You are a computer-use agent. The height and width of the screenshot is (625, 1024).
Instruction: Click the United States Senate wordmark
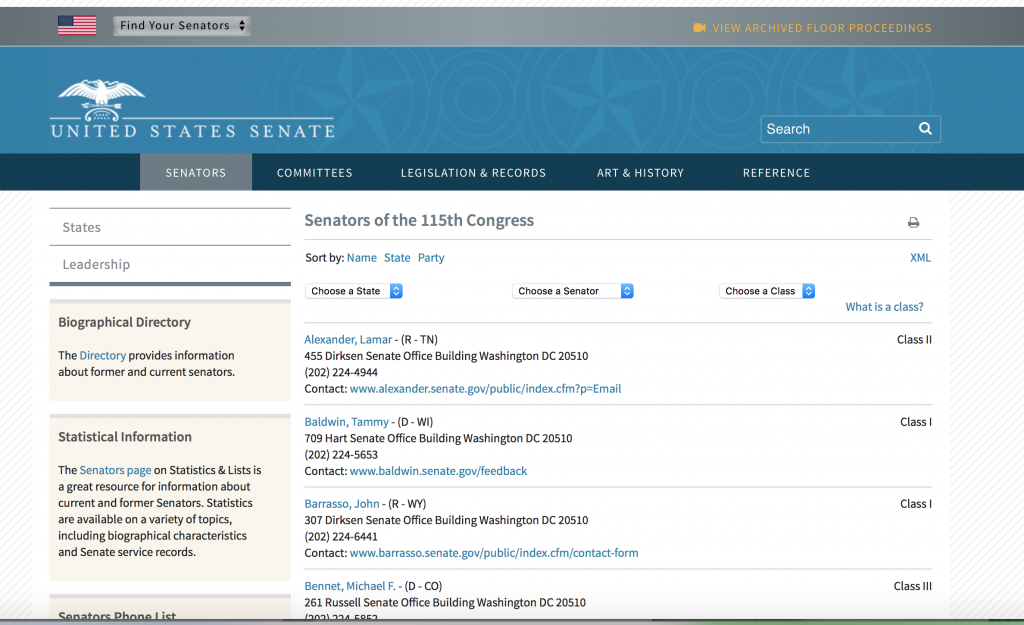[193, 131]
